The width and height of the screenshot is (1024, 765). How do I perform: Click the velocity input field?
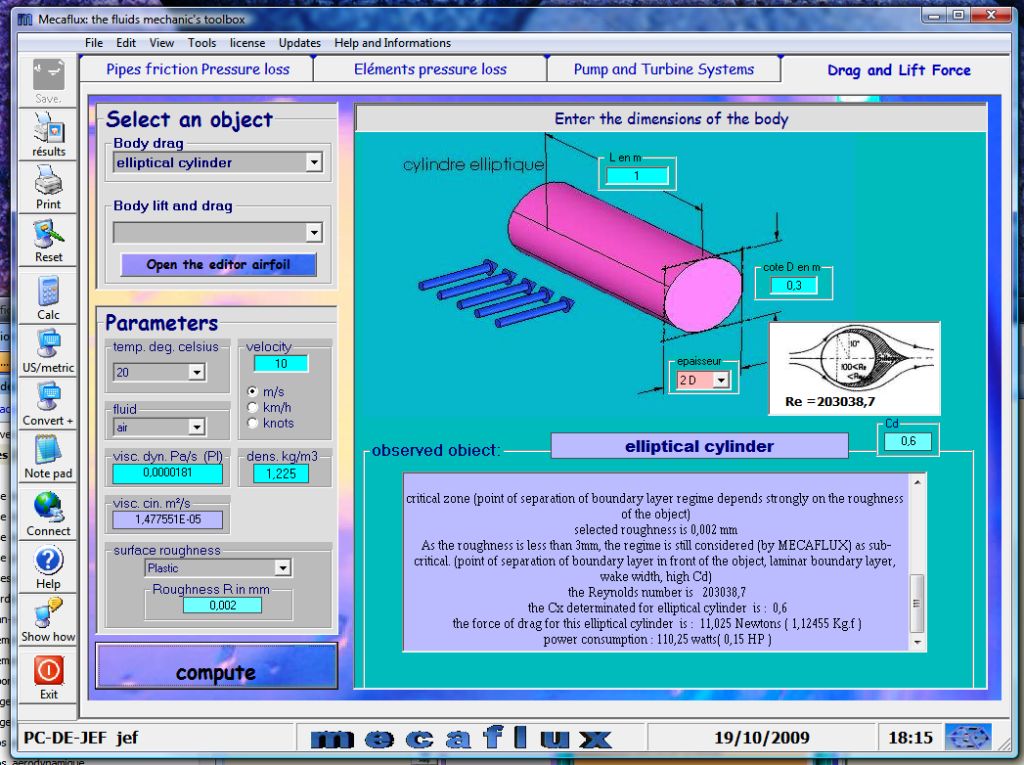[281, 364]
